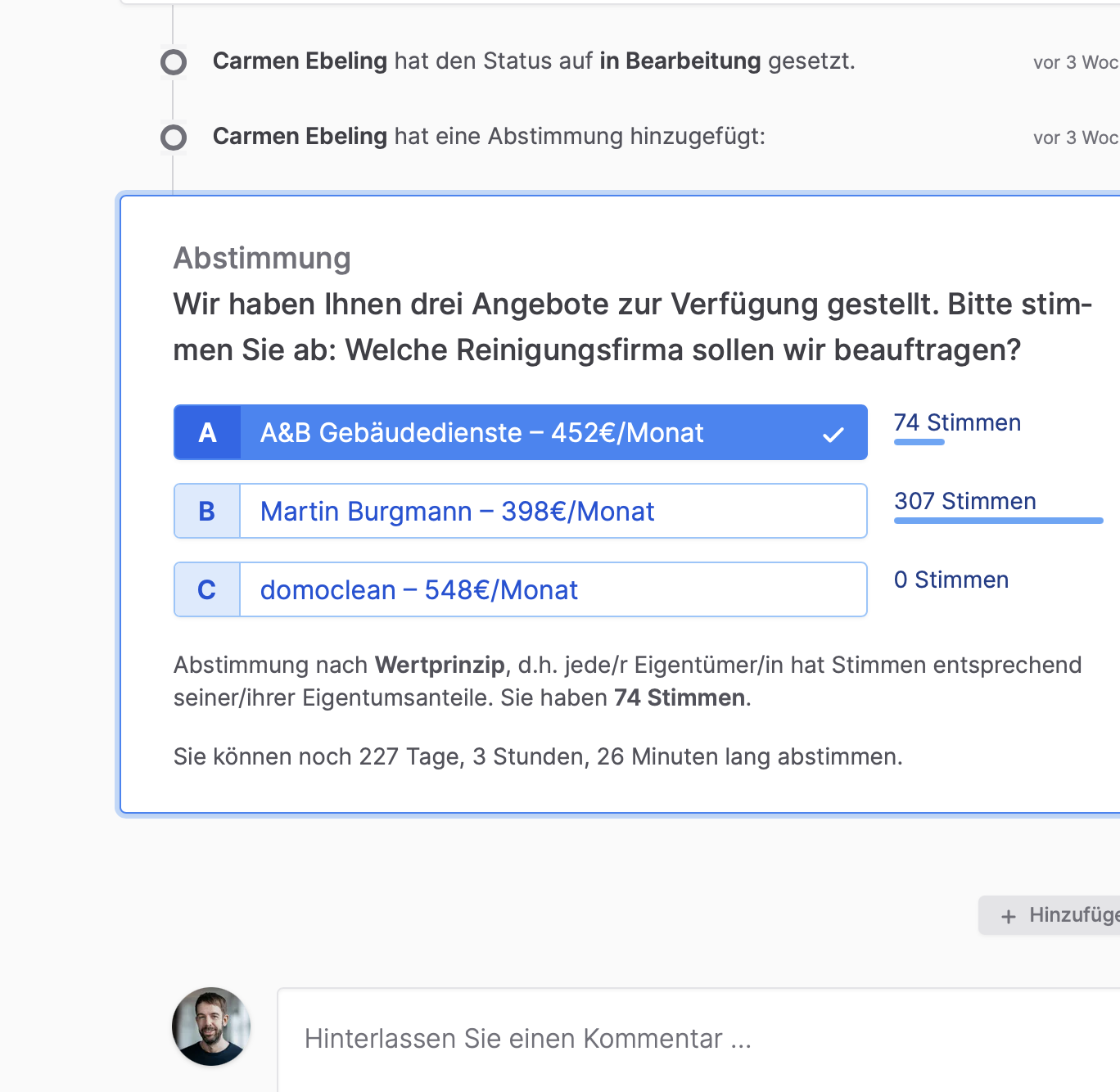This screenshot has height=1092, width=1120.
Task: Open the 0 Stimmen vote count
Action: (951, 580)
